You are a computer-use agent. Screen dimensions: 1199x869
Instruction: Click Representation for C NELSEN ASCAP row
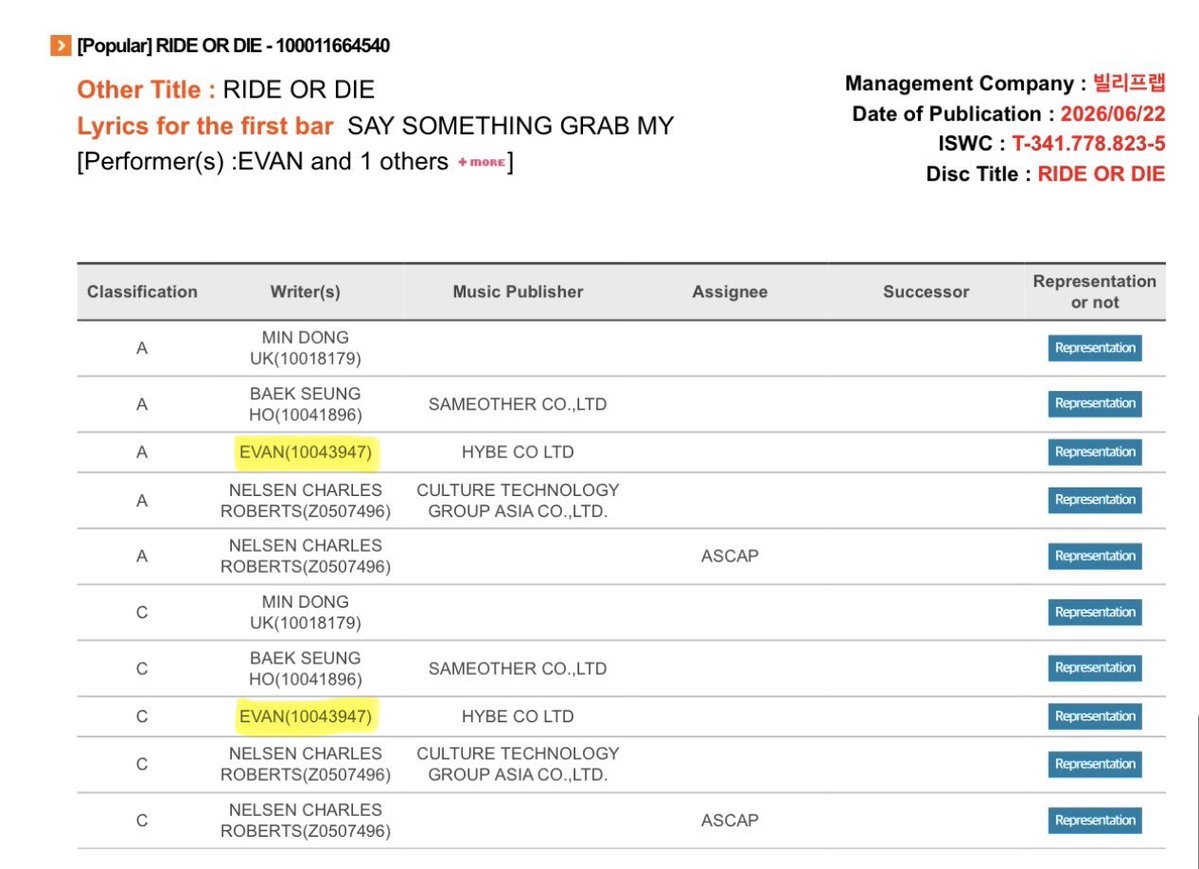tap(1094, 820)
